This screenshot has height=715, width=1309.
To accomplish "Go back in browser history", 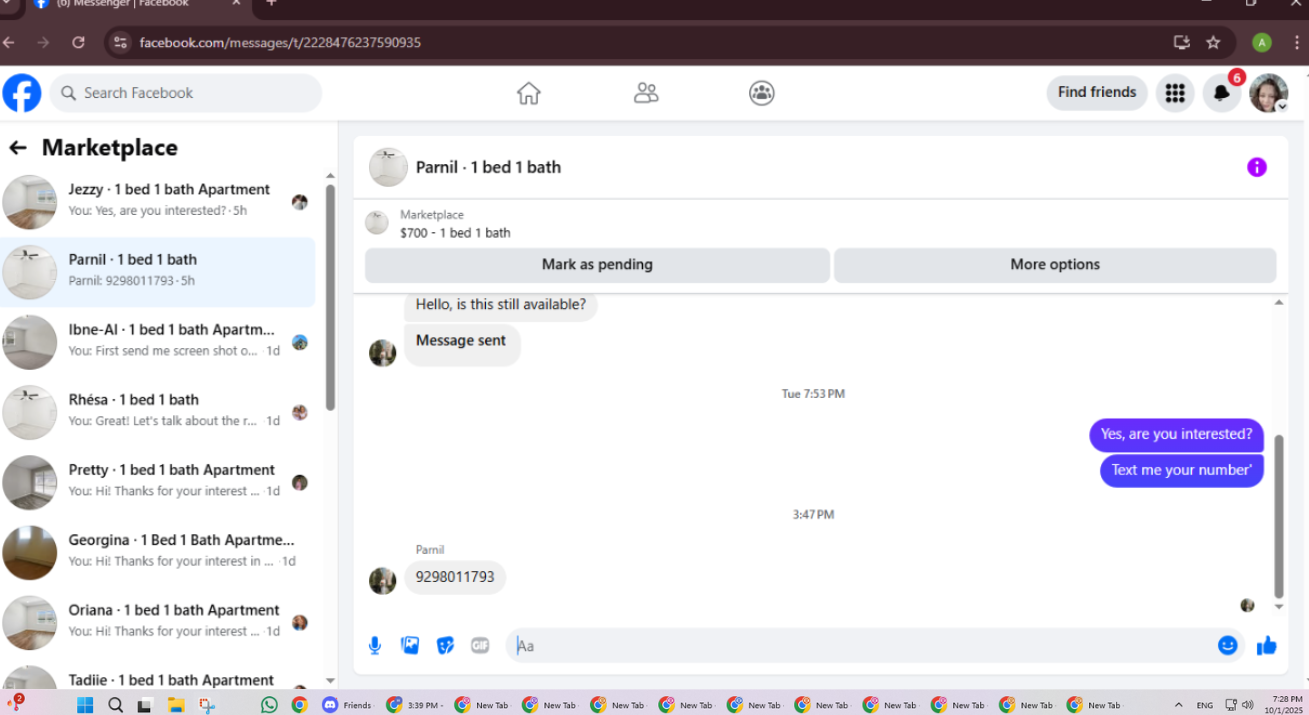I will (9, 42).
